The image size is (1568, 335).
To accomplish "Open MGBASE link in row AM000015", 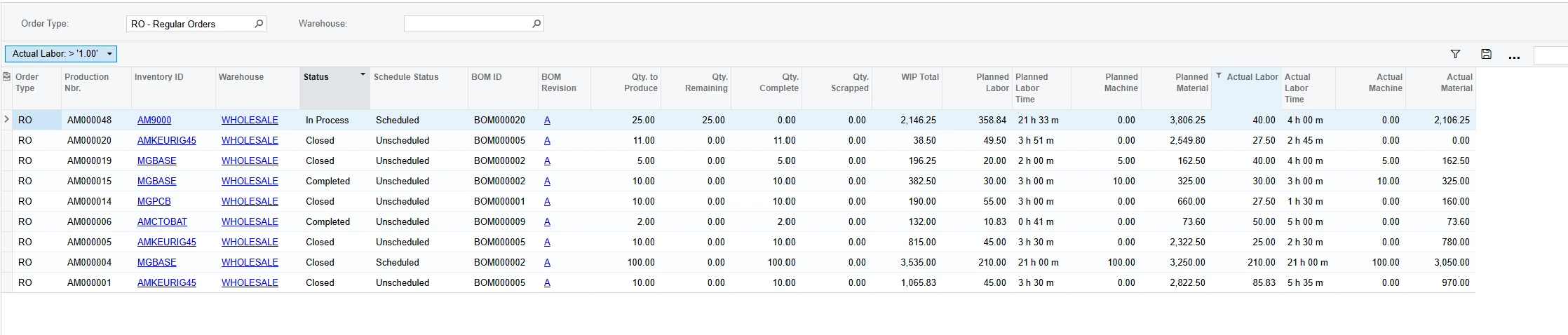I will point(157,181).
